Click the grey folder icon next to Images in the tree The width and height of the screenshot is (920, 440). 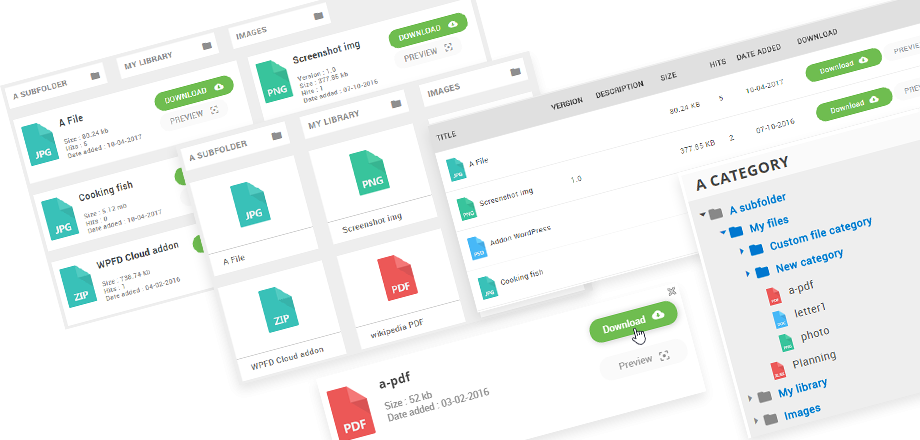(x=771, y=418)
